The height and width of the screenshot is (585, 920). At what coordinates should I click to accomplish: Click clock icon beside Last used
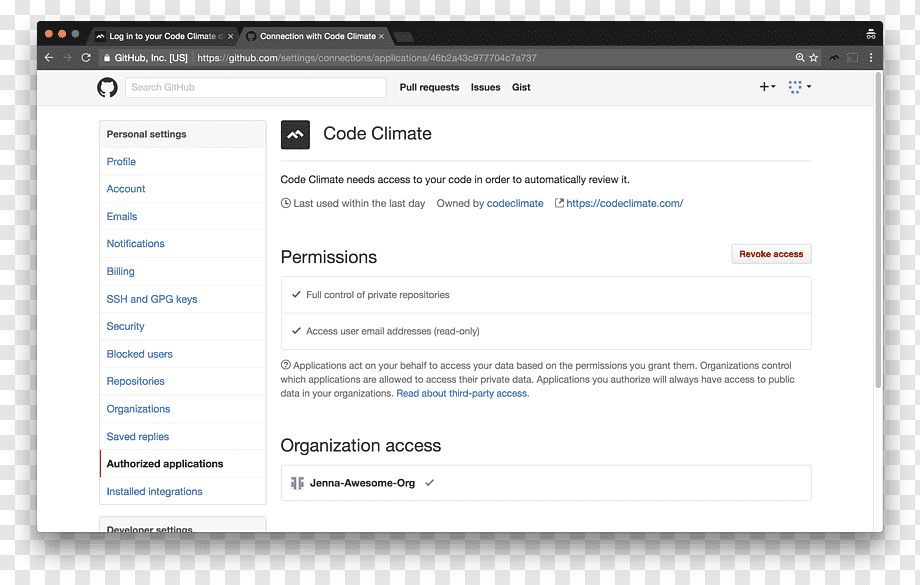pos(286,203)
